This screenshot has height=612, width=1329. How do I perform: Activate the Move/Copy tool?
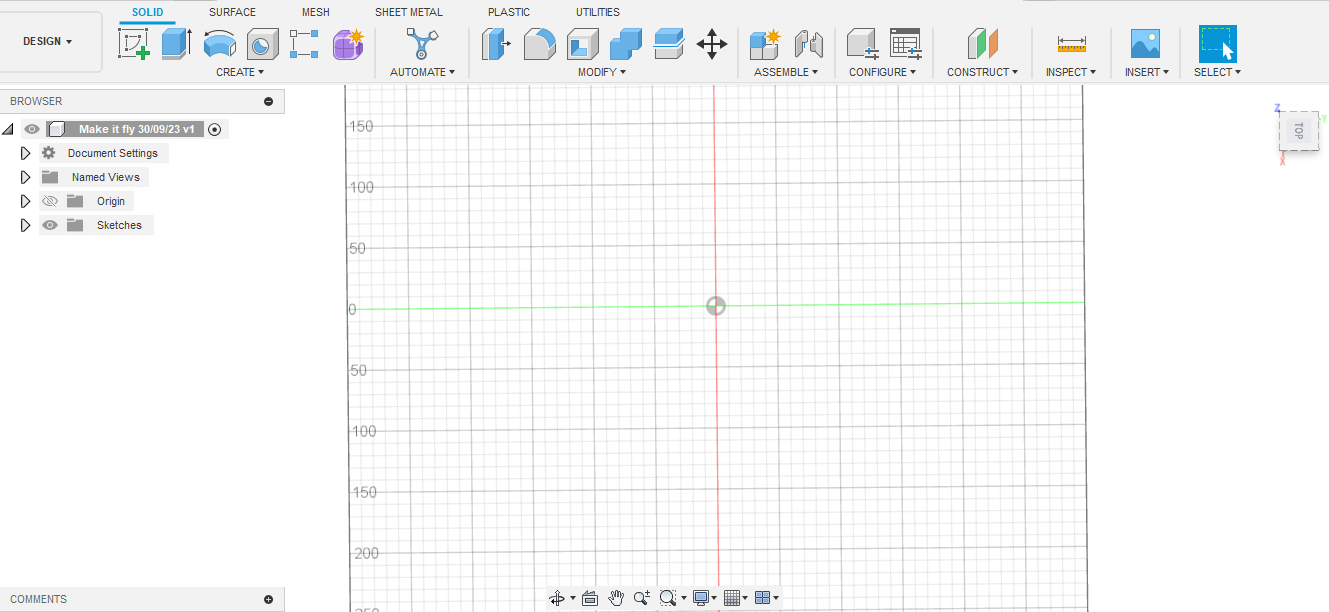pos(711,44)
